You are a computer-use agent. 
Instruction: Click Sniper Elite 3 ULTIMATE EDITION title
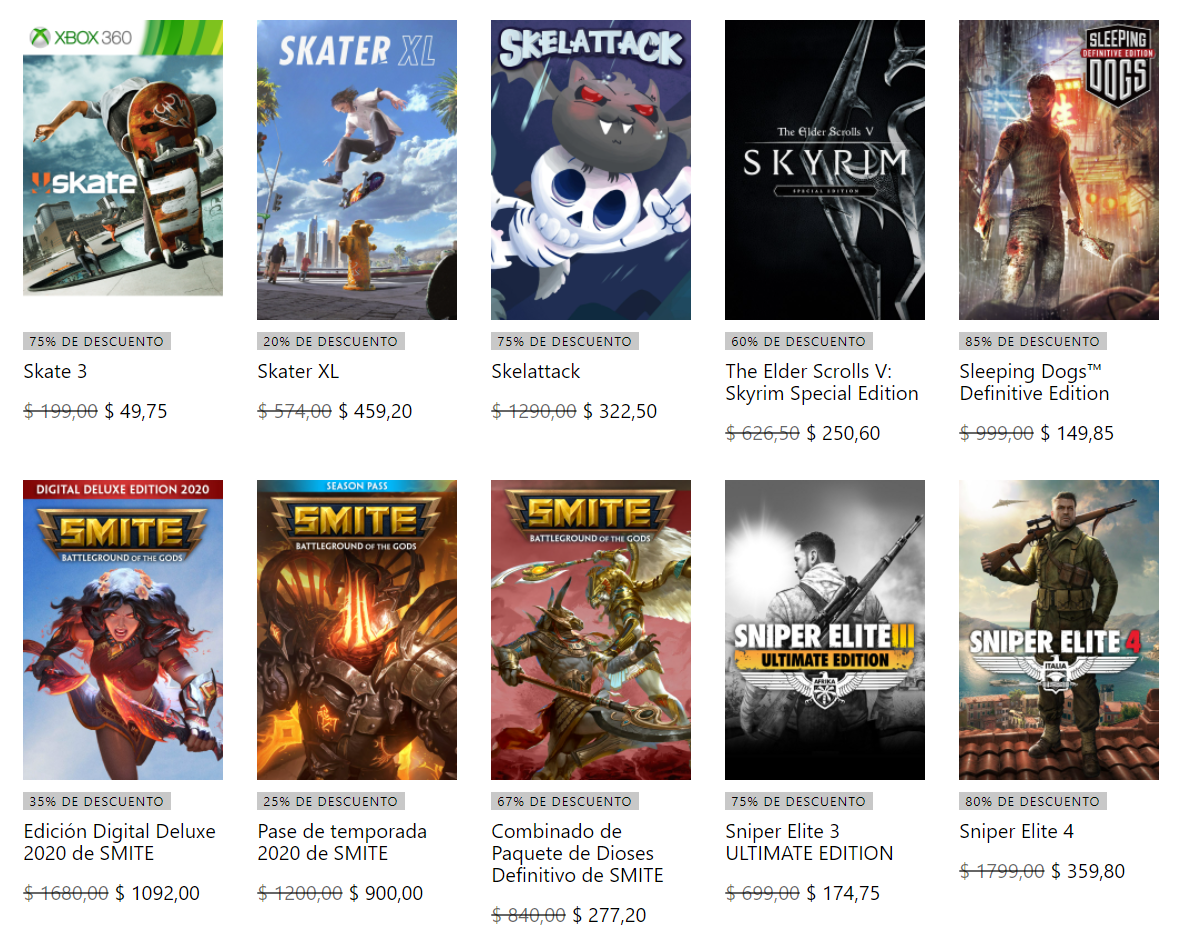[809, 843]
